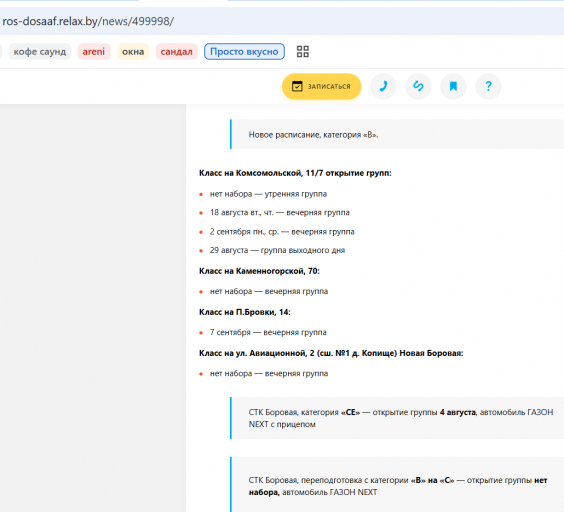Click the yellow 'Записаться' button
Viewport: 564px width, 512px height.
pos(321,86)
